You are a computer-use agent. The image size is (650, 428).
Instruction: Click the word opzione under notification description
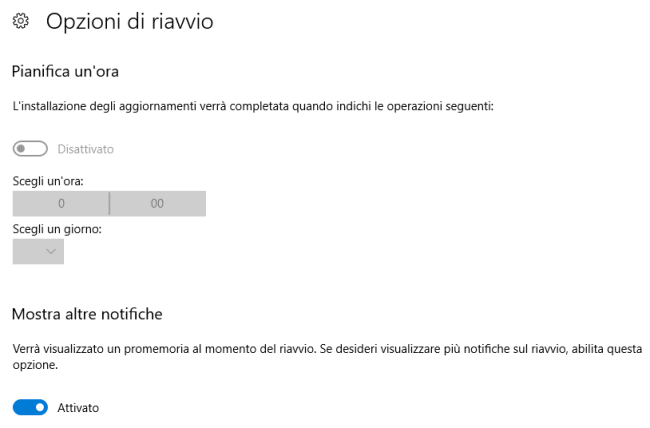point(35,365)
